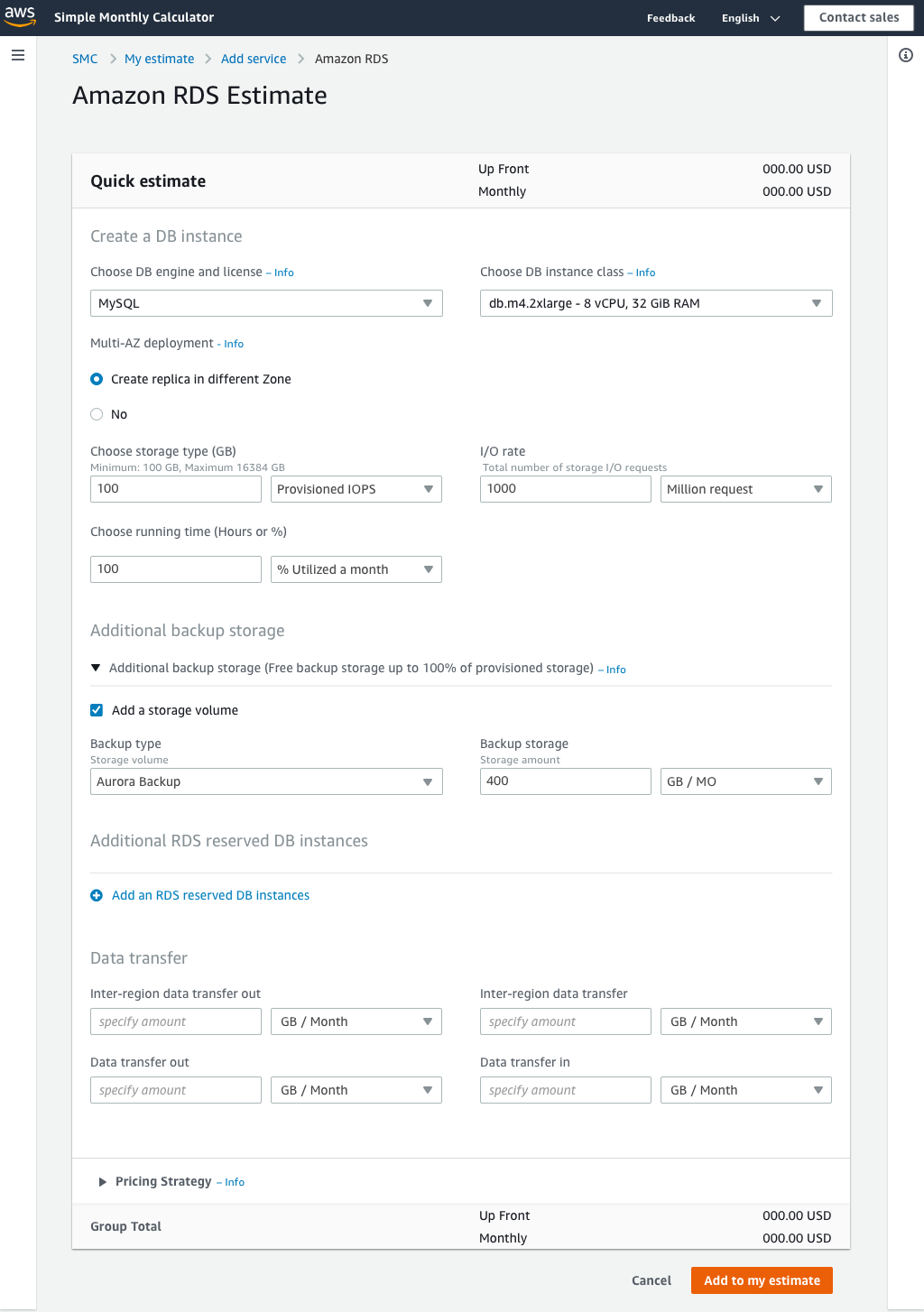Image resolution: width=924 pixels, height=1312 pixels.
Task: Select Create replica in different Zone
Action: coord(97,379)
